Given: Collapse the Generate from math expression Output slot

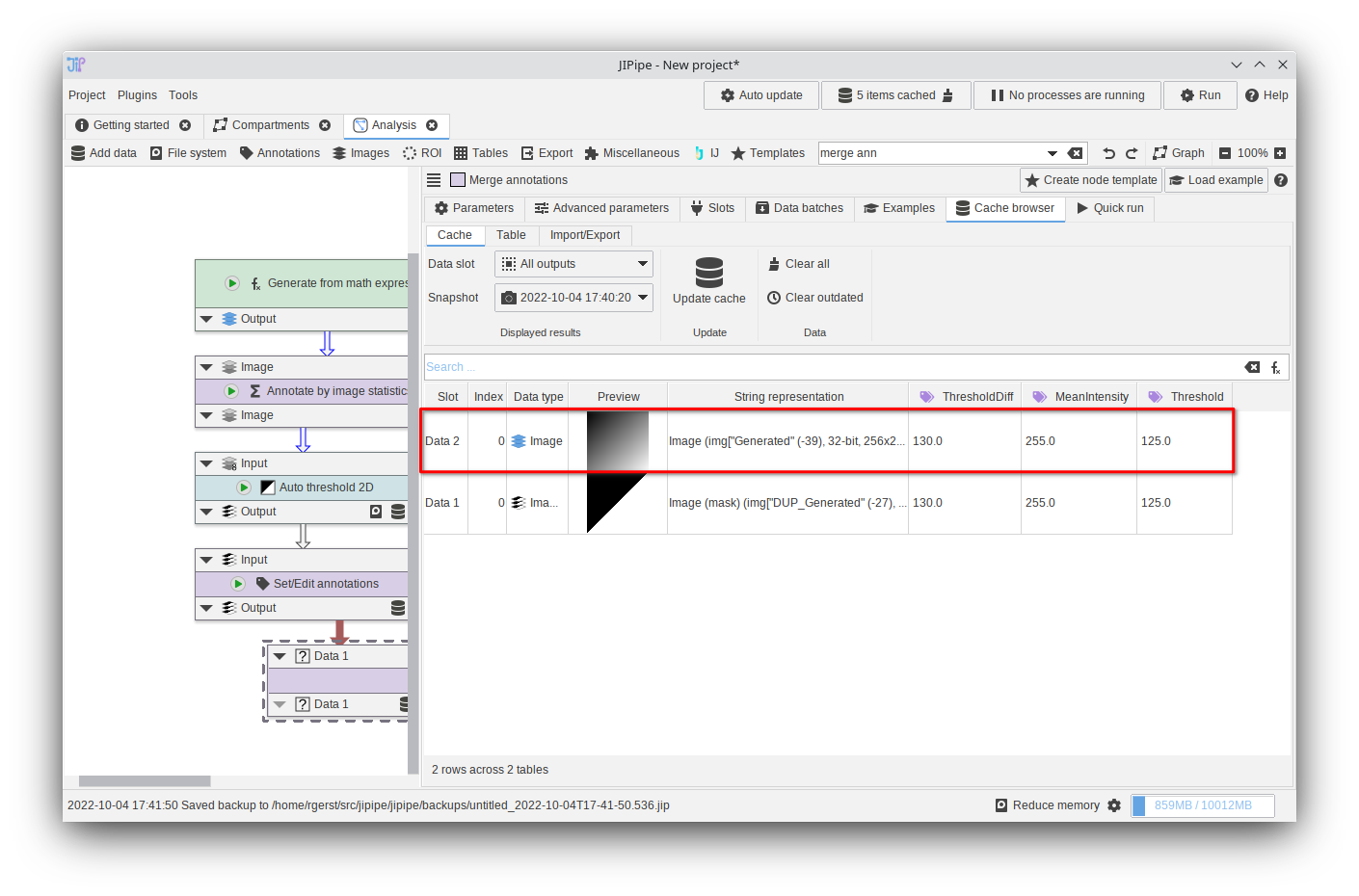Looking at the screenshot, I should coord(206,319).
